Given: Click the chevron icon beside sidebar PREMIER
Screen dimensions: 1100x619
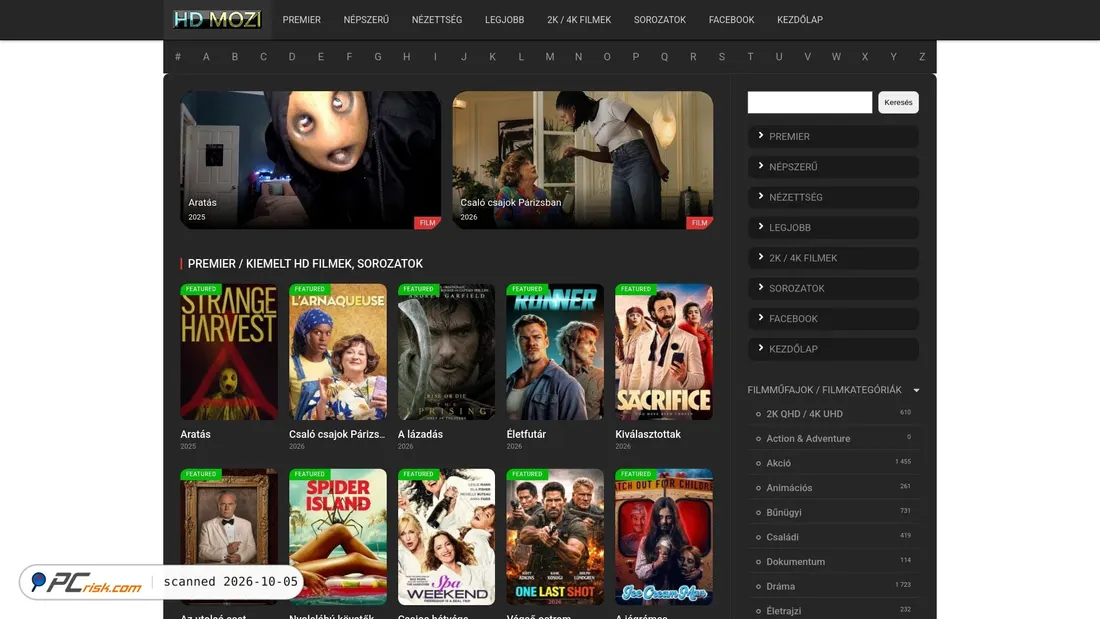Looking at the screenshot, I should [x=760, y=135].
